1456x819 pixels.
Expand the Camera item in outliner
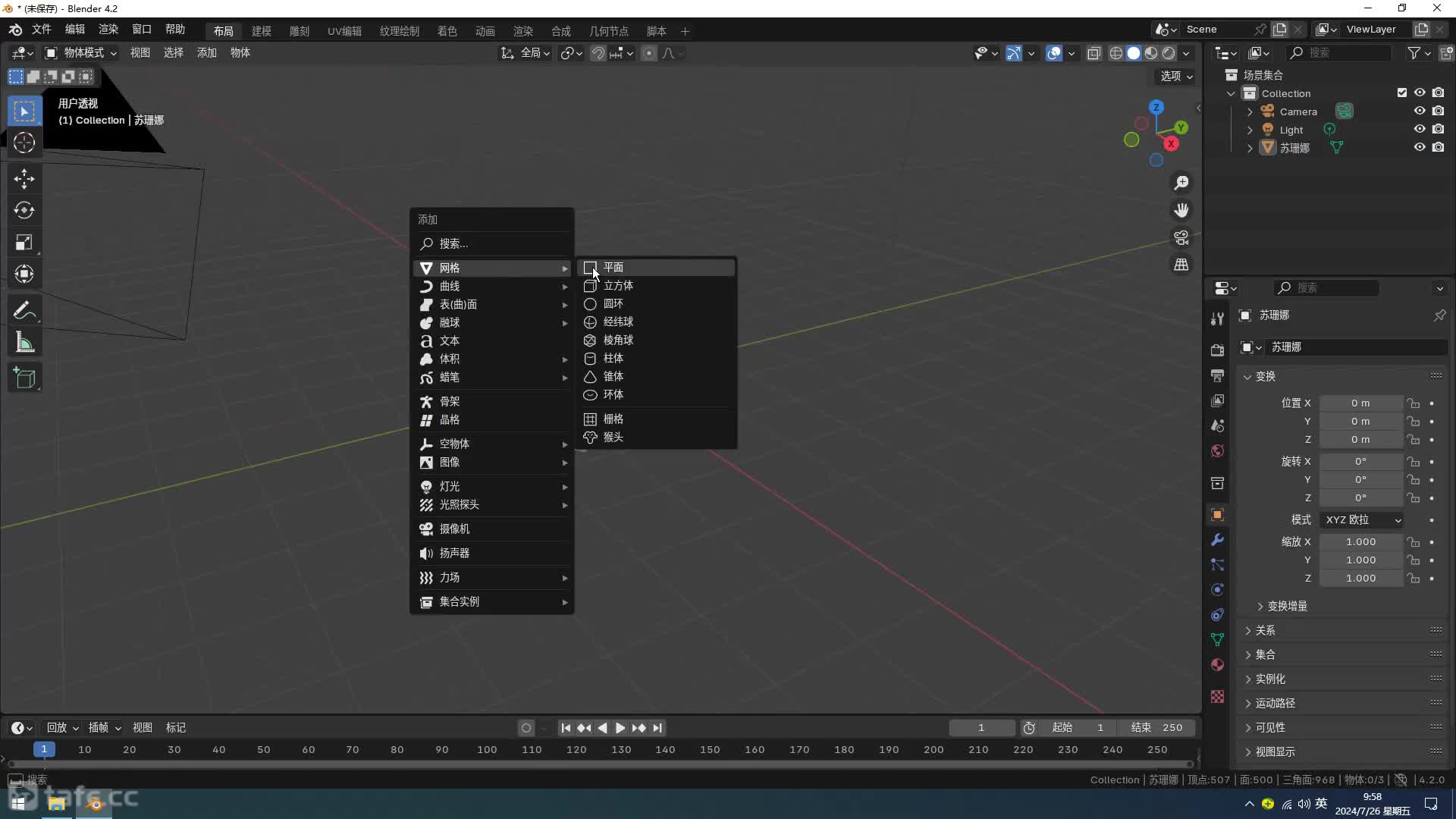(x=1250, y=111)
